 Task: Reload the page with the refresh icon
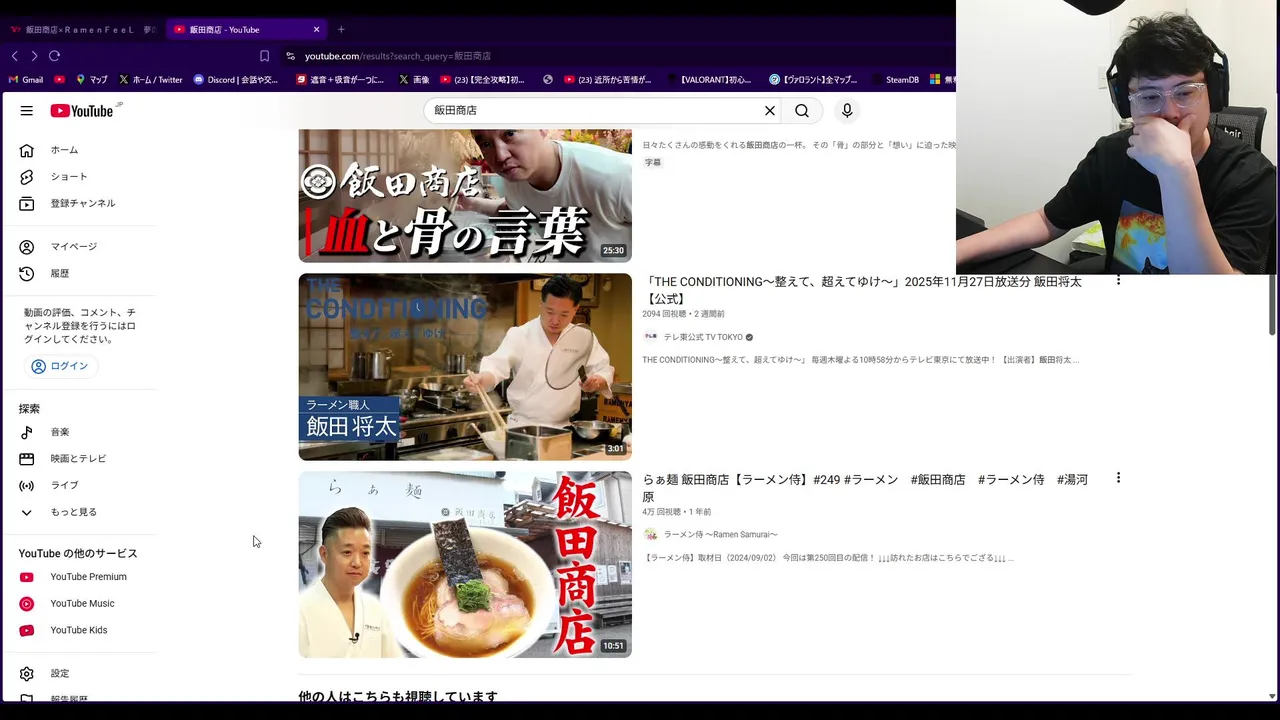pos(55,56)
